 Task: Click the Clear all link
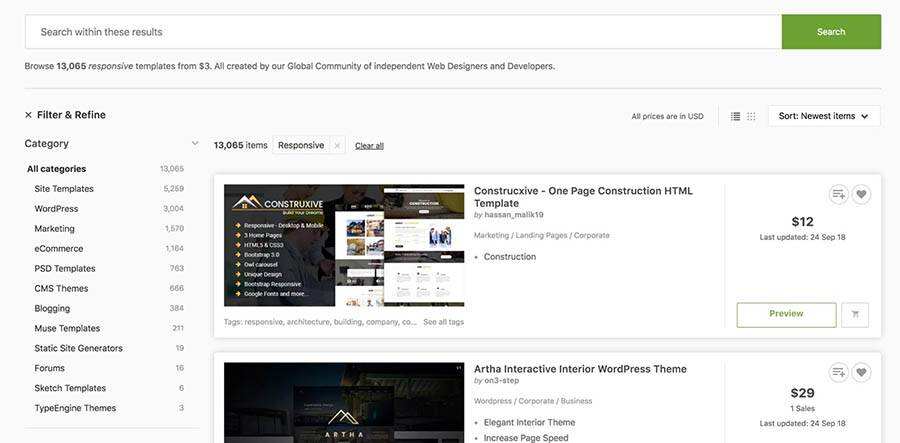click(x=369, y=146)
